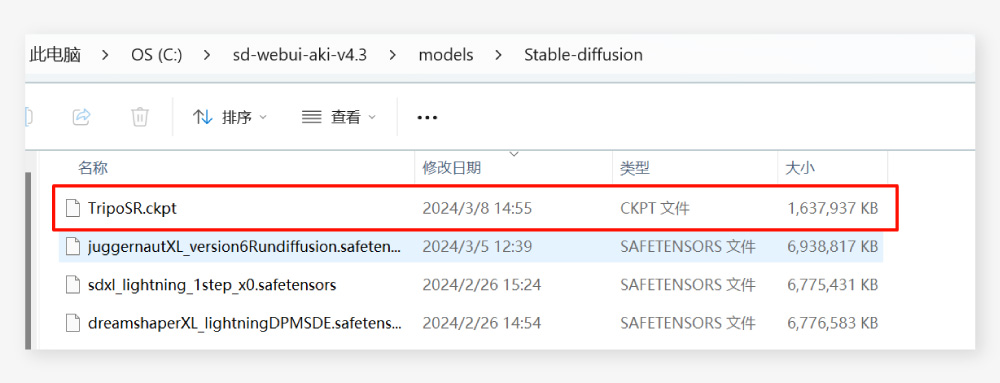Image resolution: width=1000 pixels, height=383 pixels.
Task: Click the dreamshaperXL file icon
Action: [x=73, y=323]
